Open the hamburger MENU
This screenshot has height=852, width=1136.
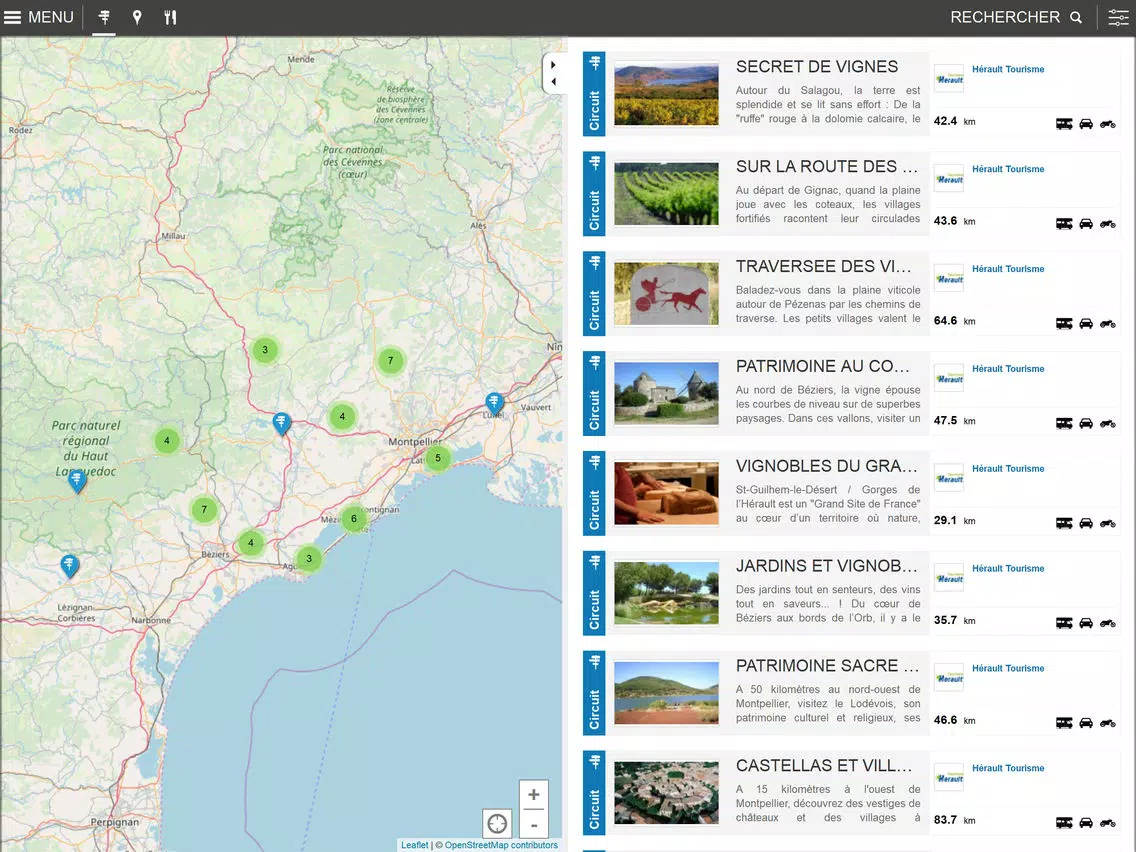tap(38, 17)
